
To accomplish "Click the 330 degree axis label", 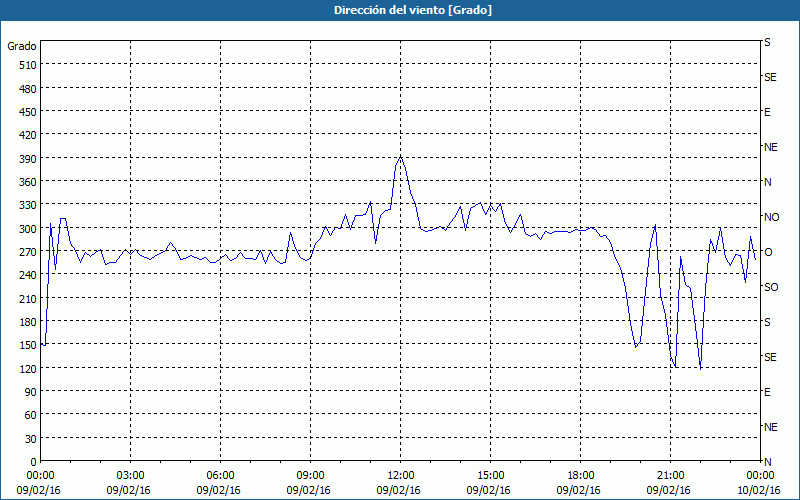I will 28,206.
